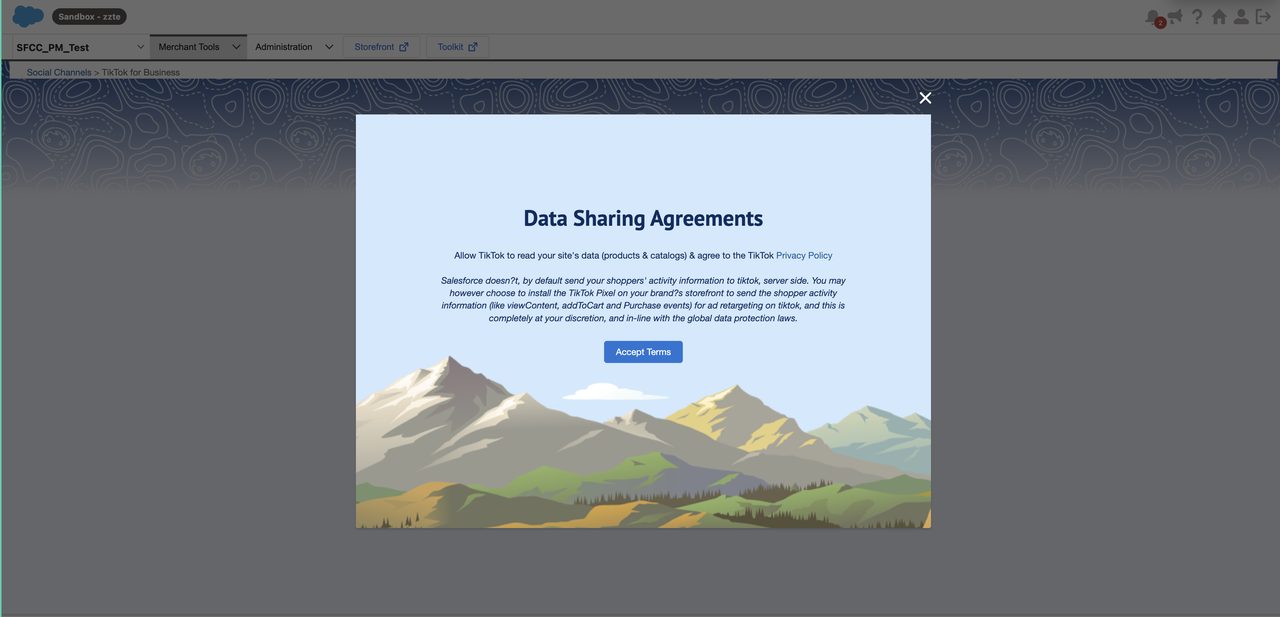Open the TikTok Privacy Policy link
Screen dimensions: 1280x617
click(x=804, y=256)
